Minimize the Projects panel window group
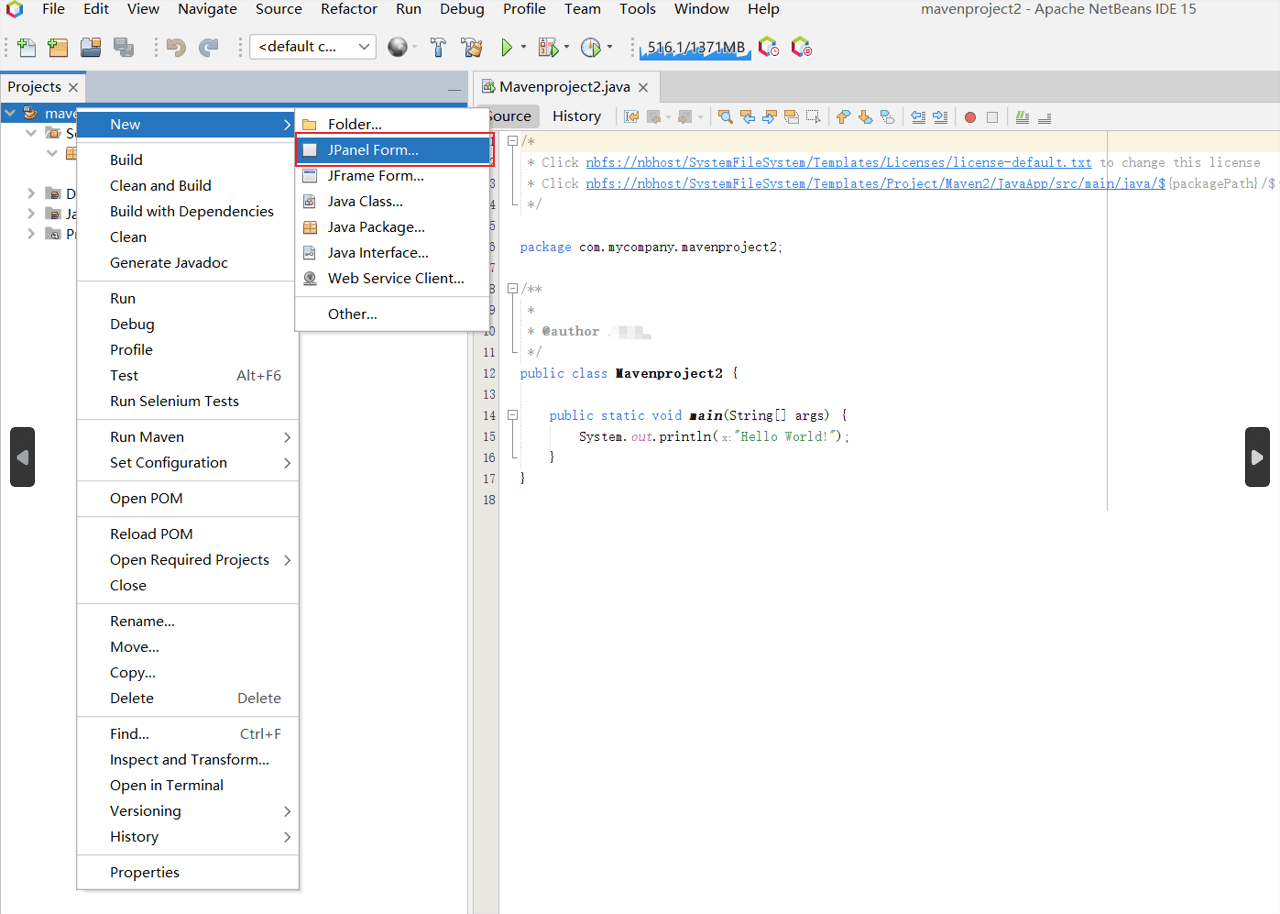This screenshot has height=914, width=1280. pyautogui.click(x=454, y=90)
